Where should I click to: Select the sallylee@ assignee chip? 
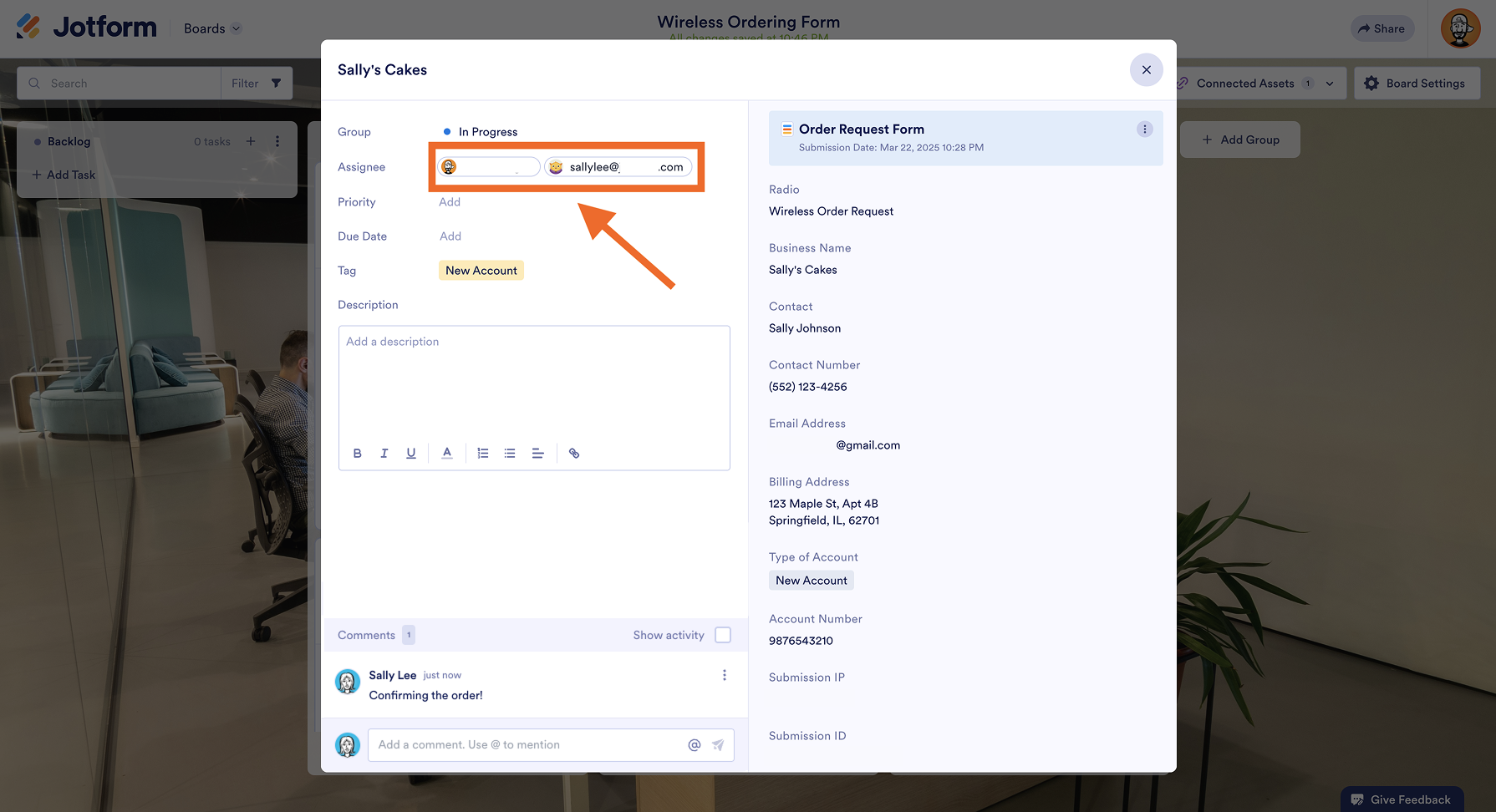[618, 167]
